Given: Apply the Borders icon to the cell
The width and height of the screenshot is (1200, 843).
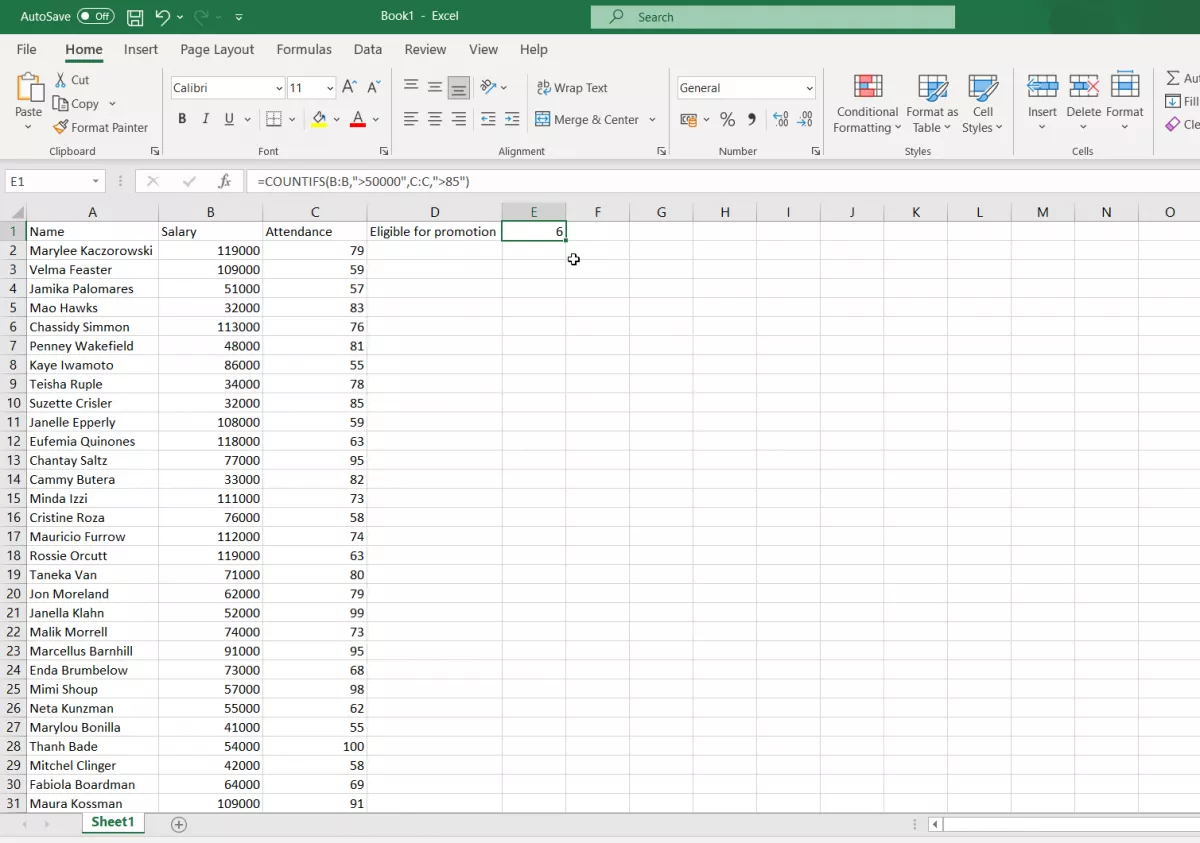Looking at the screenshot, I should tap(273, 119).
